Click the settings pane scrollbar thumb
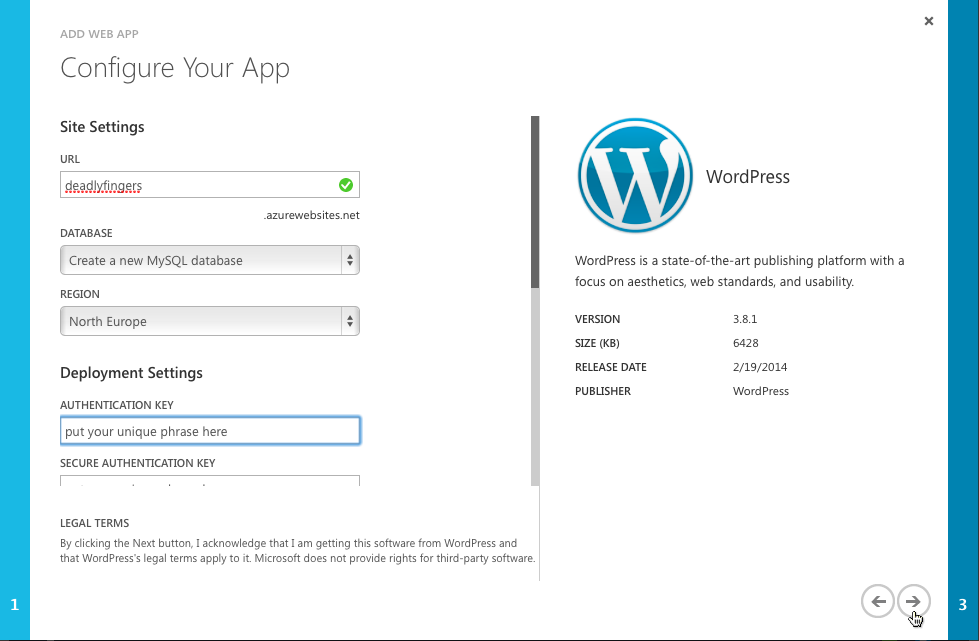Viewport: 979px width, 641px height. pos(535,202)
